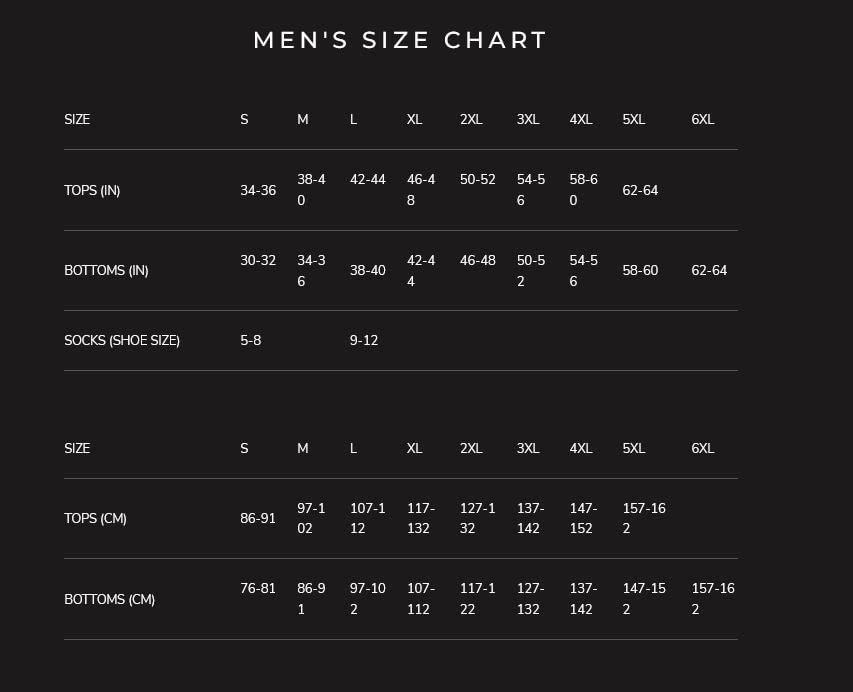Screen dimensions: 853x692
Task: Click the MEN'S SIZE CHART heading
Action: (x=400, y=40)
